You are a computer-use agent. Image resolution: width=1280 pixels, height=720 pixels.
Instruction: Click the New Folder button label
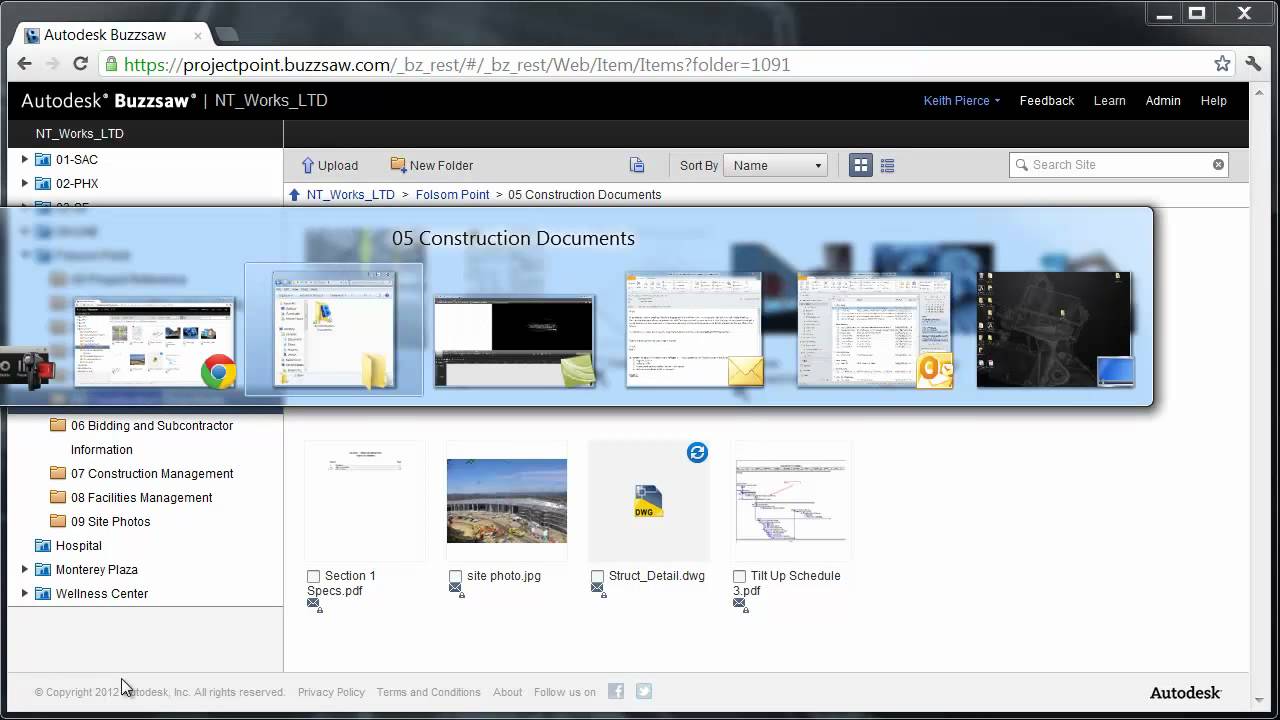(x=441, y=165)
